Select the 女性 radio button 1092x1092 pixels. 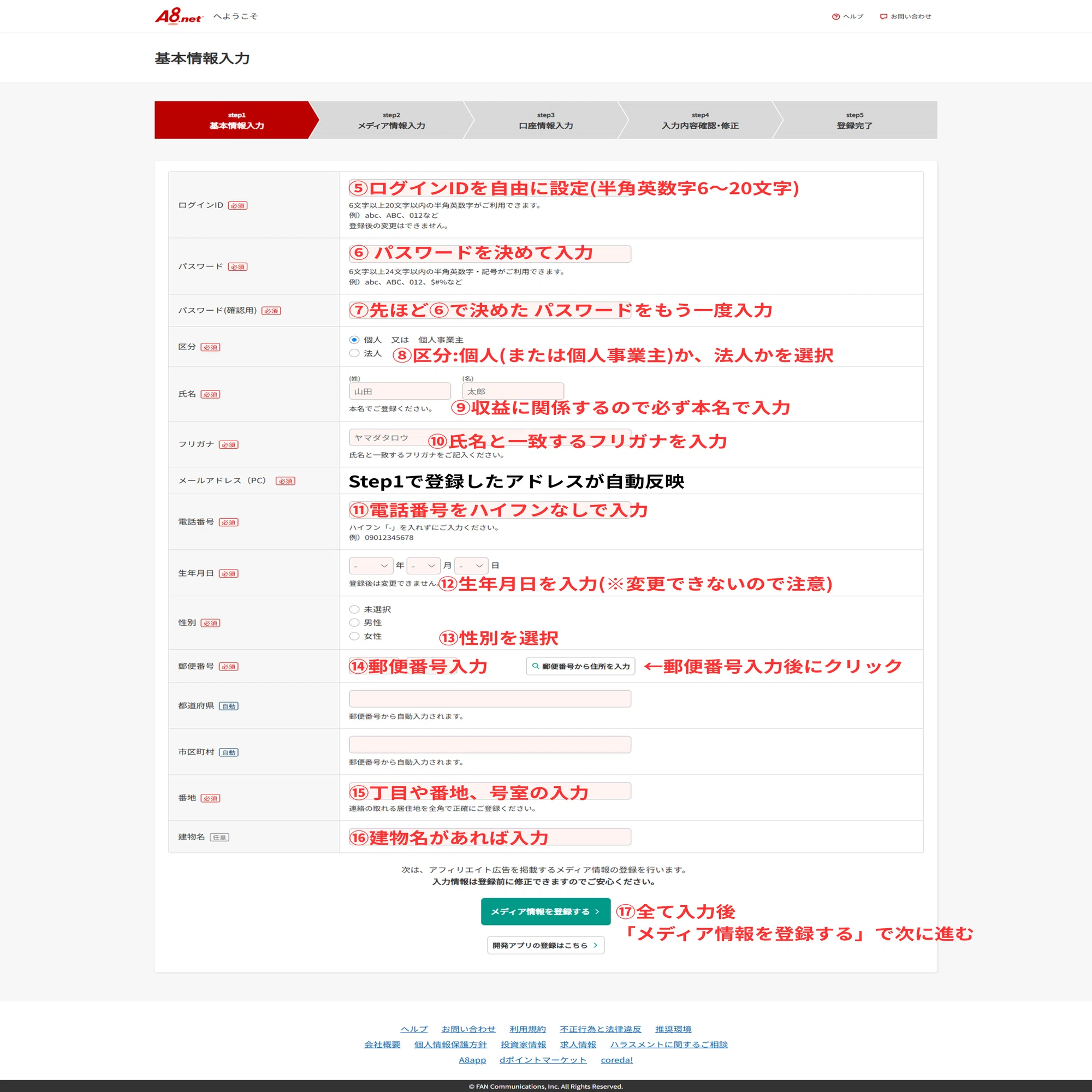point(354,636)
